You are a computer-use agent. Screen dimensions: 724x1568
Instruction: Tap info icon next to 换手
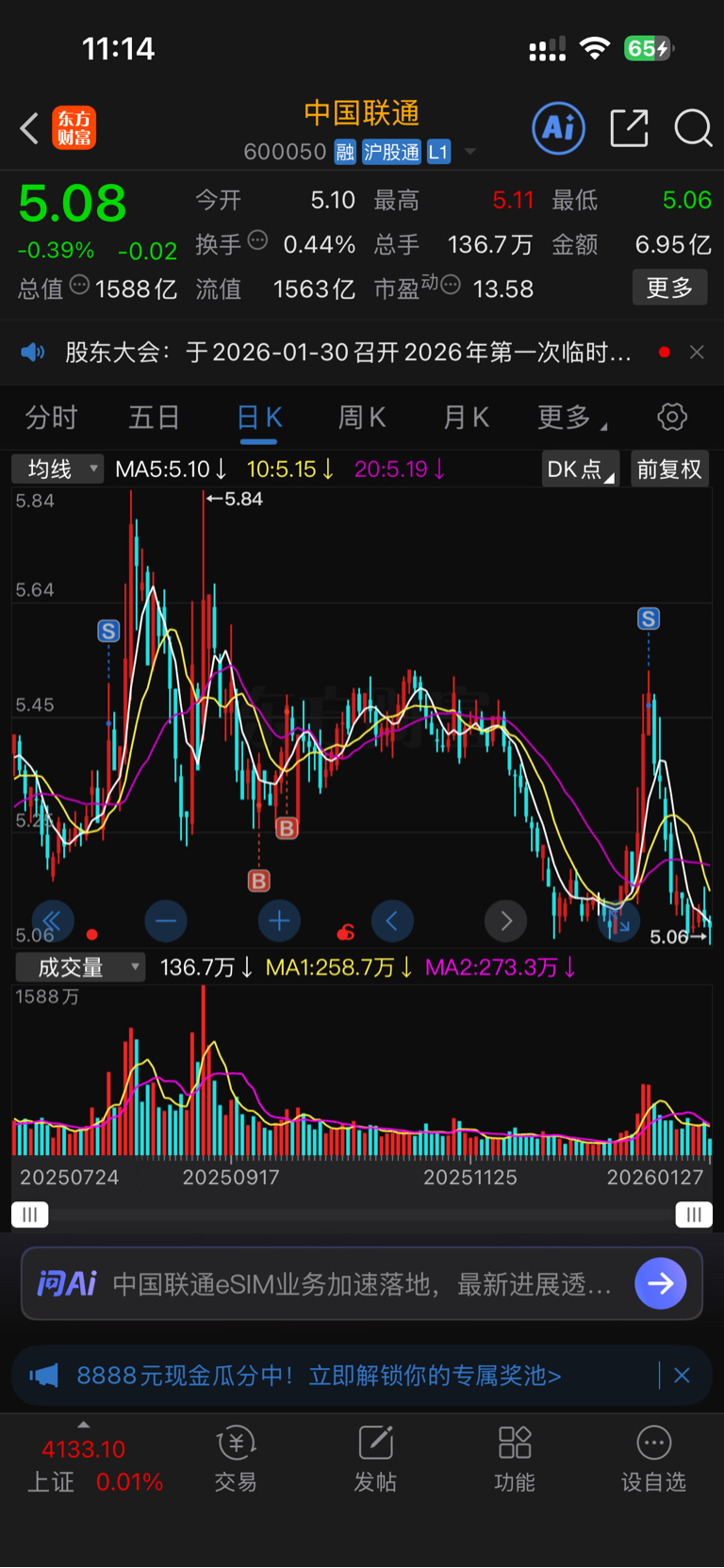coord(257,240)
